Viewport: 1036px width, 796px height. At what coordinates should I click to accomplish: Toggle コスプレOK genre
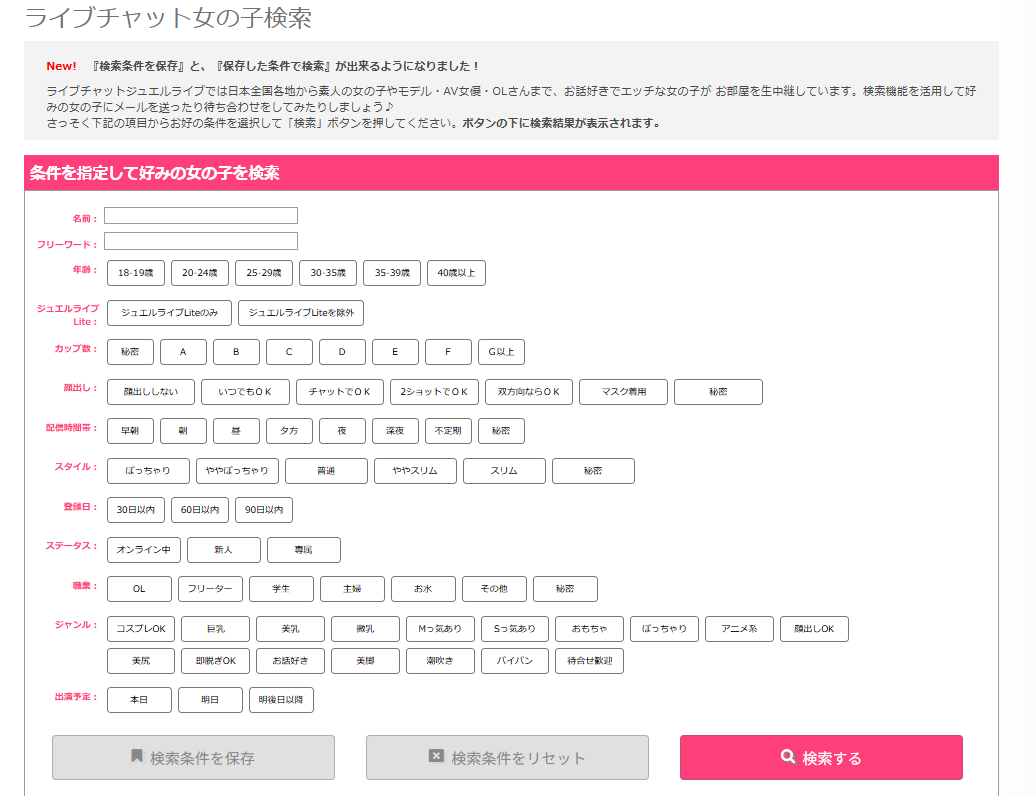coord(141,629)
